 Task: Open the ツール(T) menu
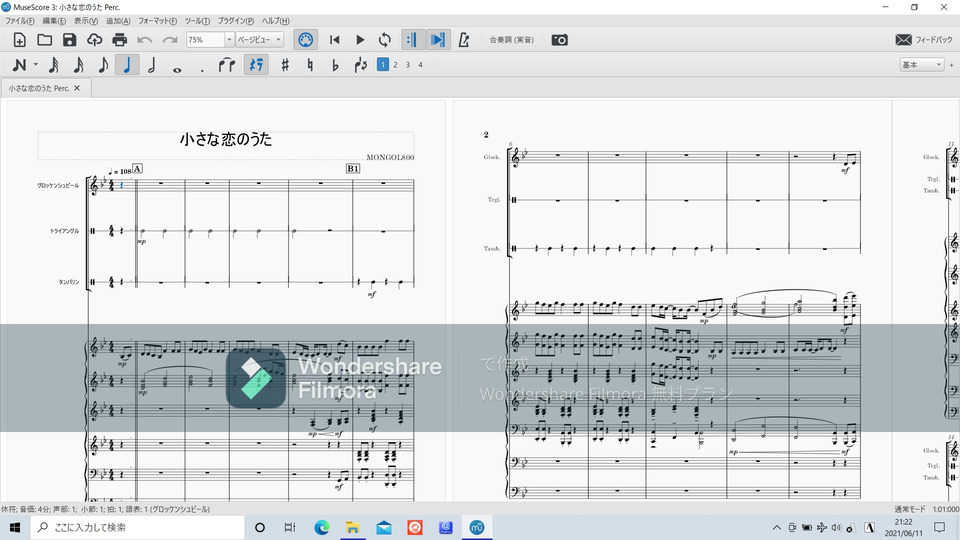[197, 21]
